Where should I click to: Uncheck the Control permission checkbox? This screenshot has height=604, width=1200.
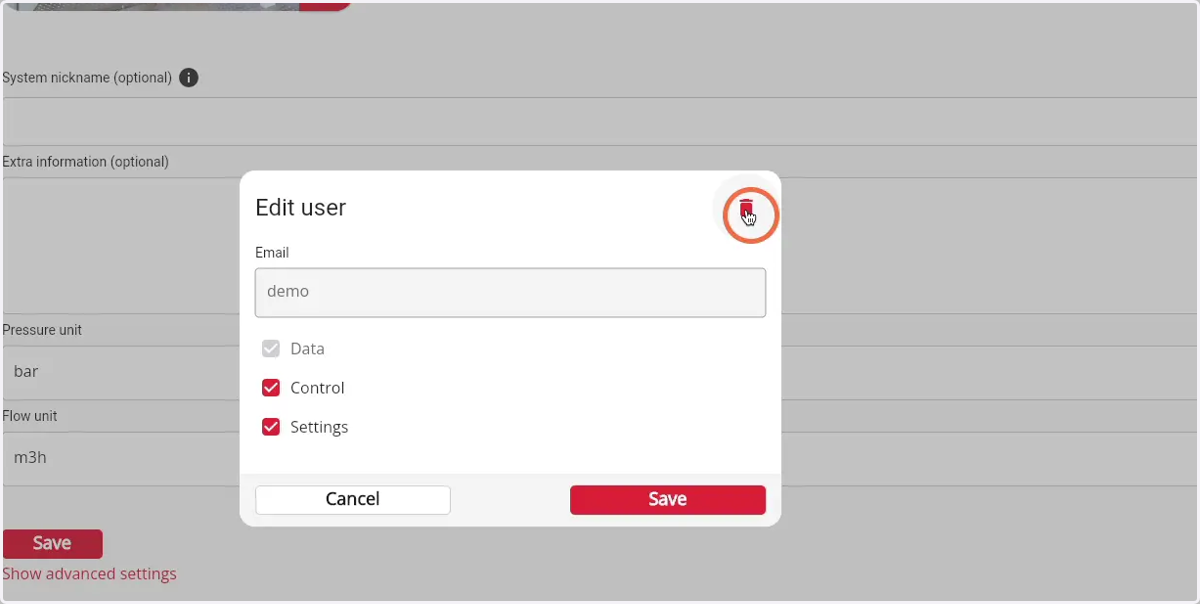(x=270, y=388)
